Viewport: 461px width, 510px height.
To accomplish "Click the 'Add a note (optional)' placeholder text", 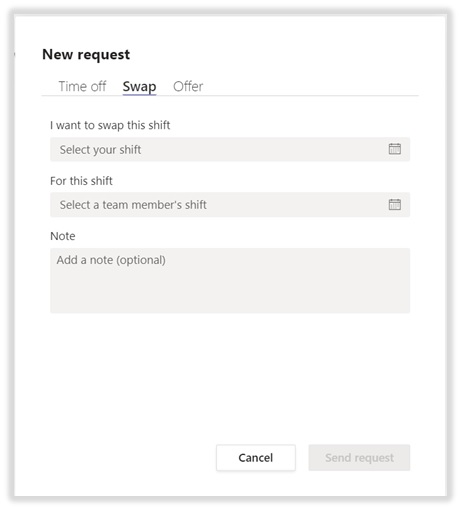I will click(111, 260).
